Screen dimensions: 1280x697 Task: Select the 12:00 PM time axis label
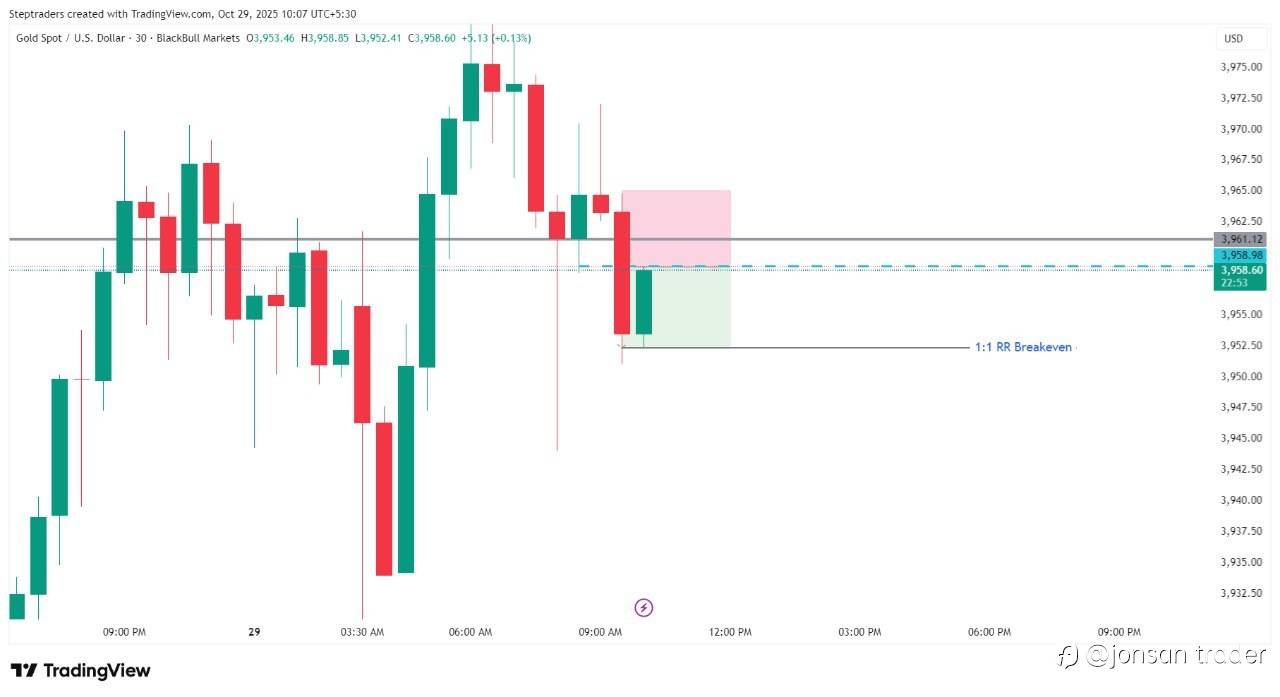point(730,632)
